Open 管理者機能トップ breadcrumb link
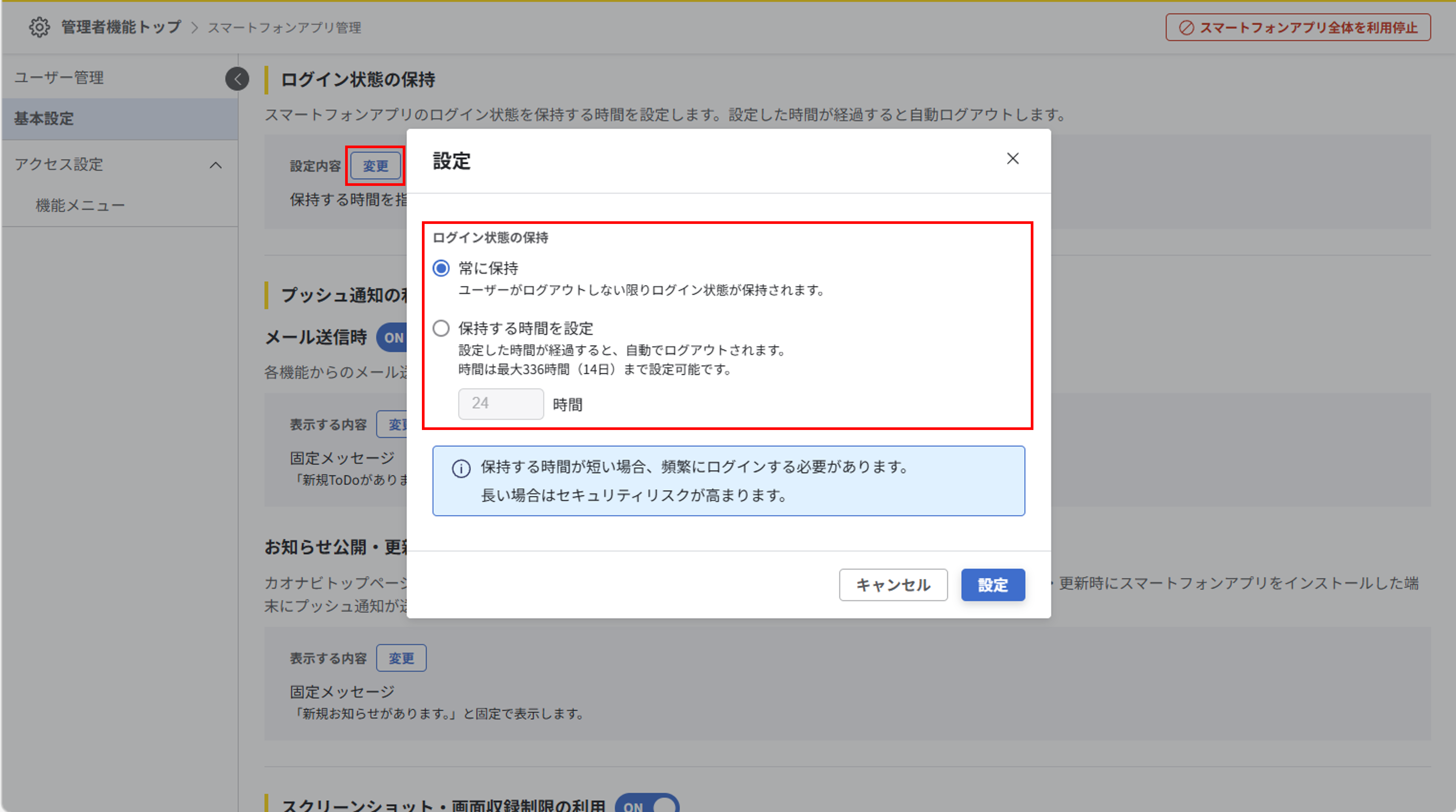The height and width of the screenshot is (812, 1456). click(x=121, y=26)
